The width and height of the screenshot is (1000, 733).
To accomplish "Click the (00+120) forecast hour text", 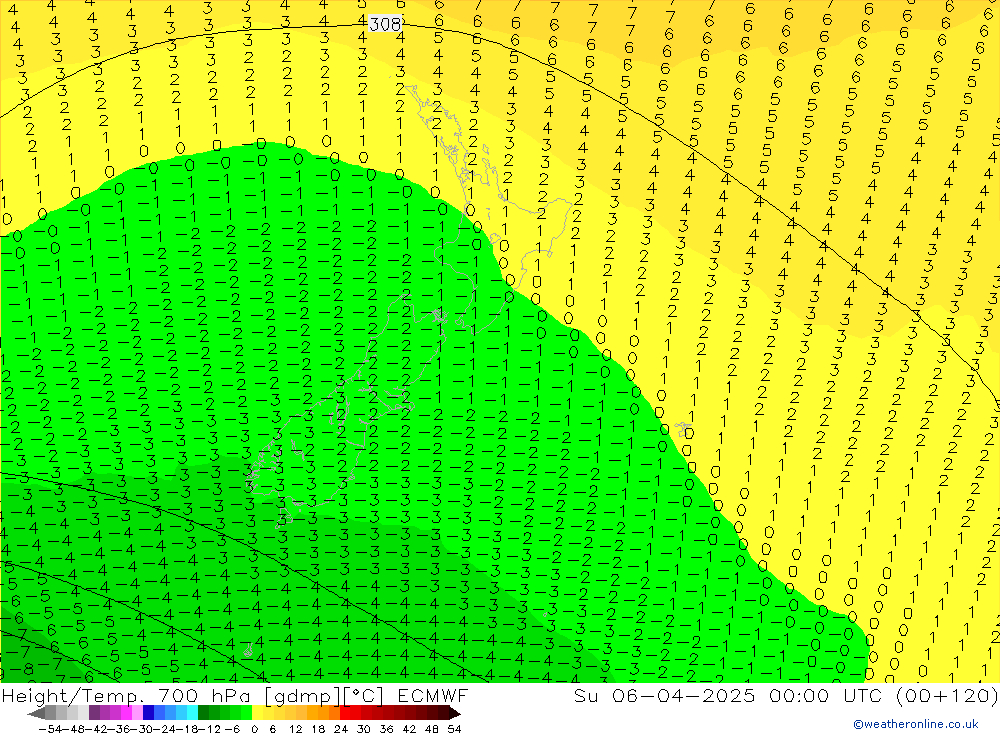I will pyautogui.click(x=947, y=695).
